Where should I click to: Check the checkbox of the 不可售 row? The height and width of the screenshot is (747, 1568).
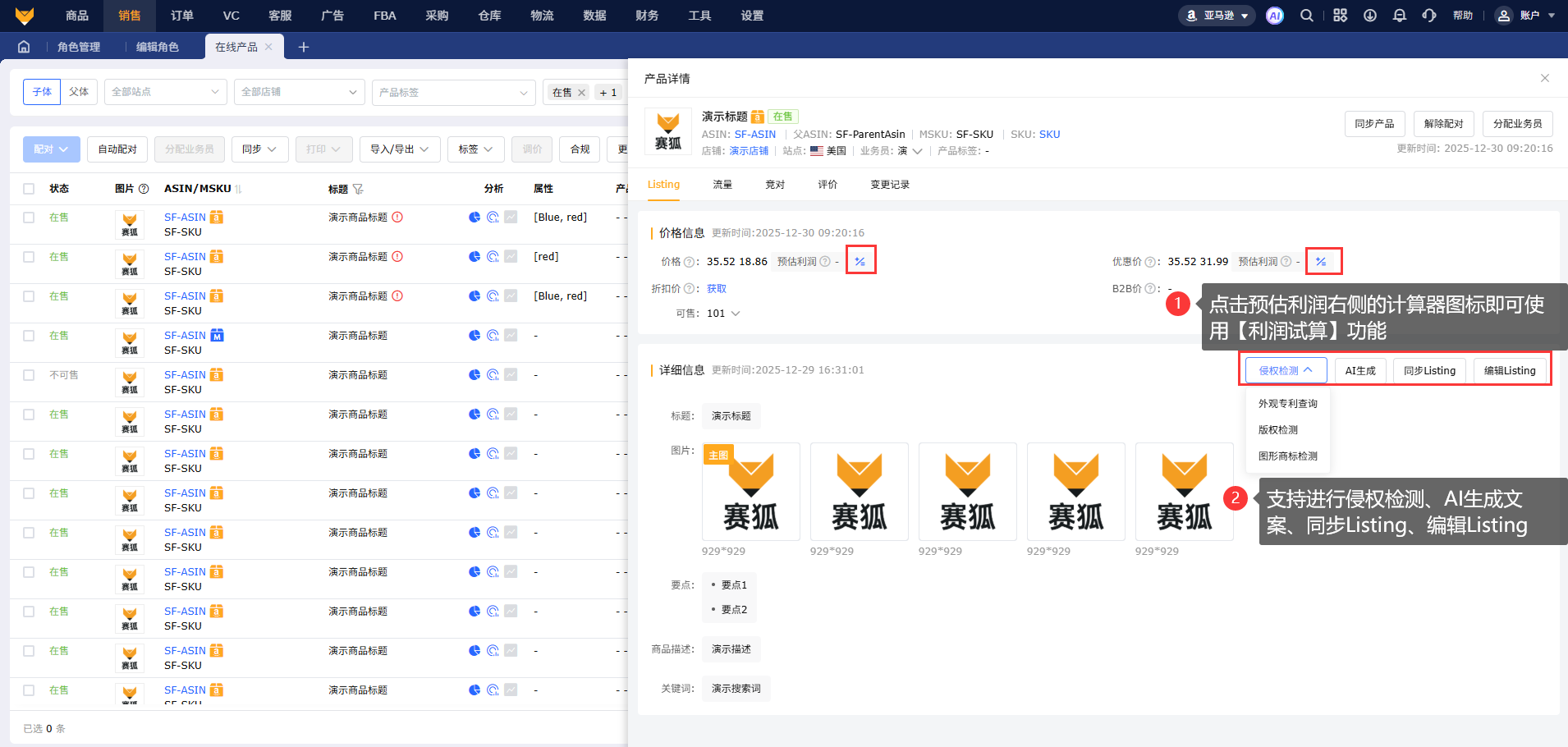coord(29,375)
